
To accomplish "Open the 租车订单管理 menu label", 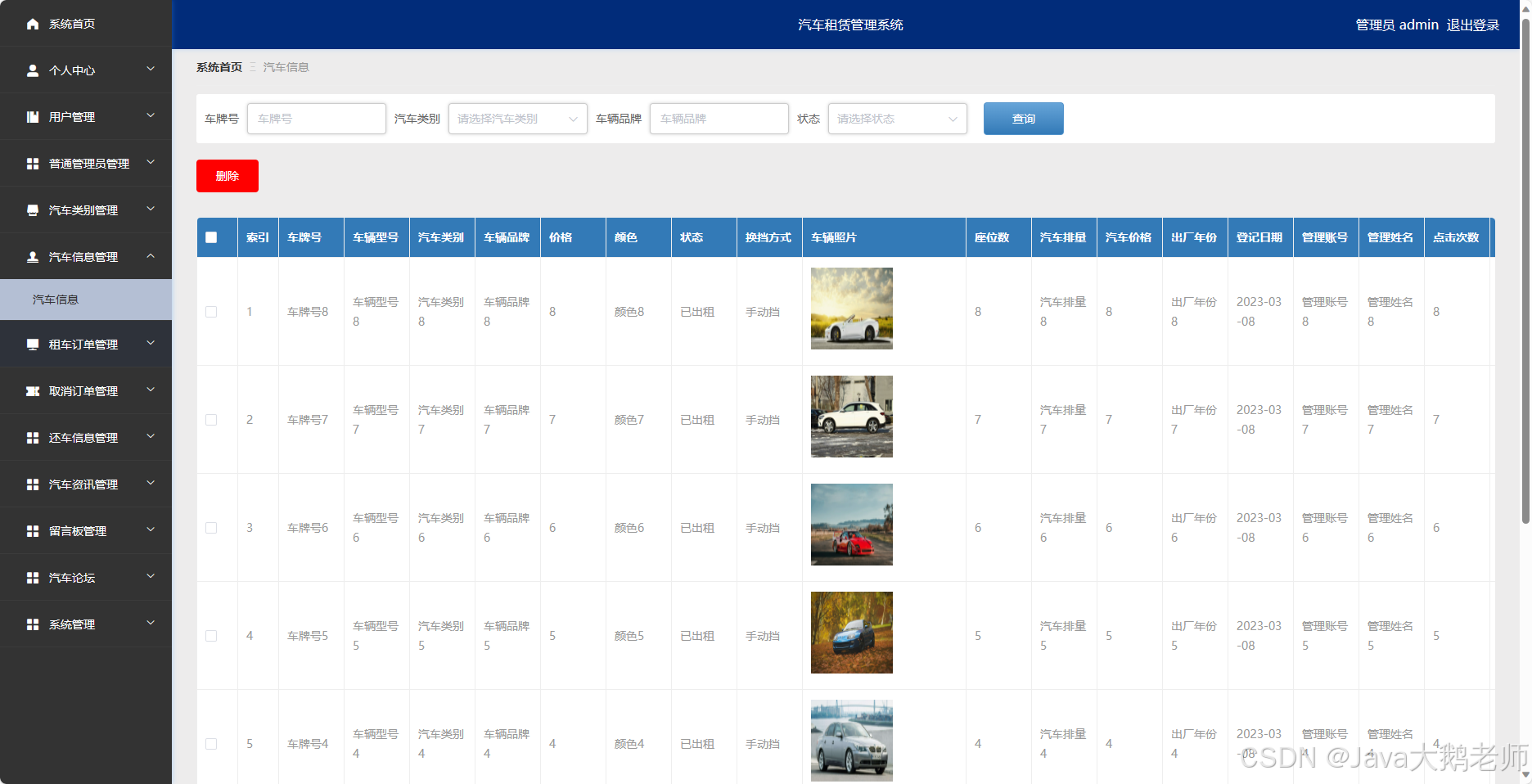I will (83, 345).
